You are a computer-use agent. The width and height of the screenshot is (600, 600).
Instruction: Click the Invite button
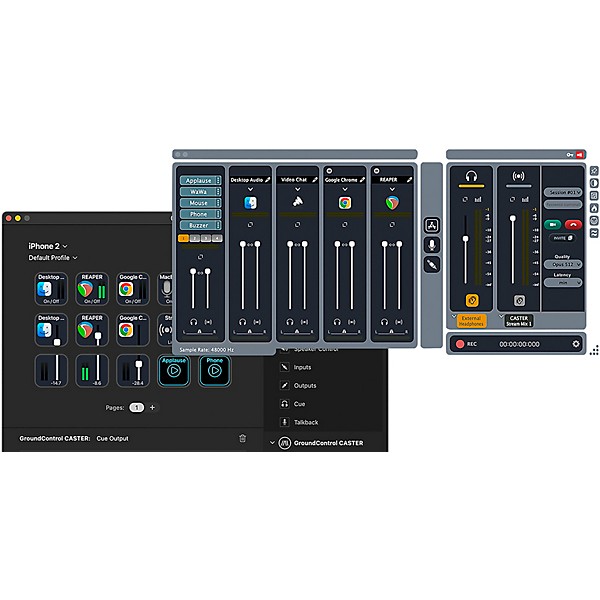pyautogui.click(x=562, y=238)
